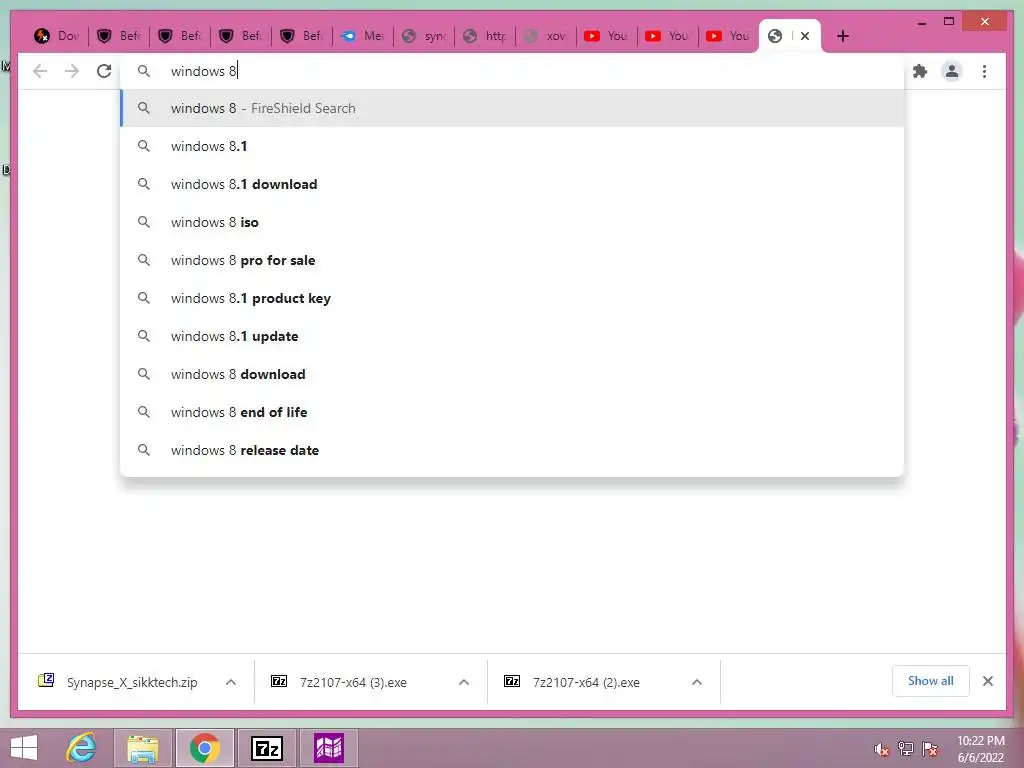Open downloaded 7z2107-x64 (2).exe

pyautogui.click(x=585, y=682)
